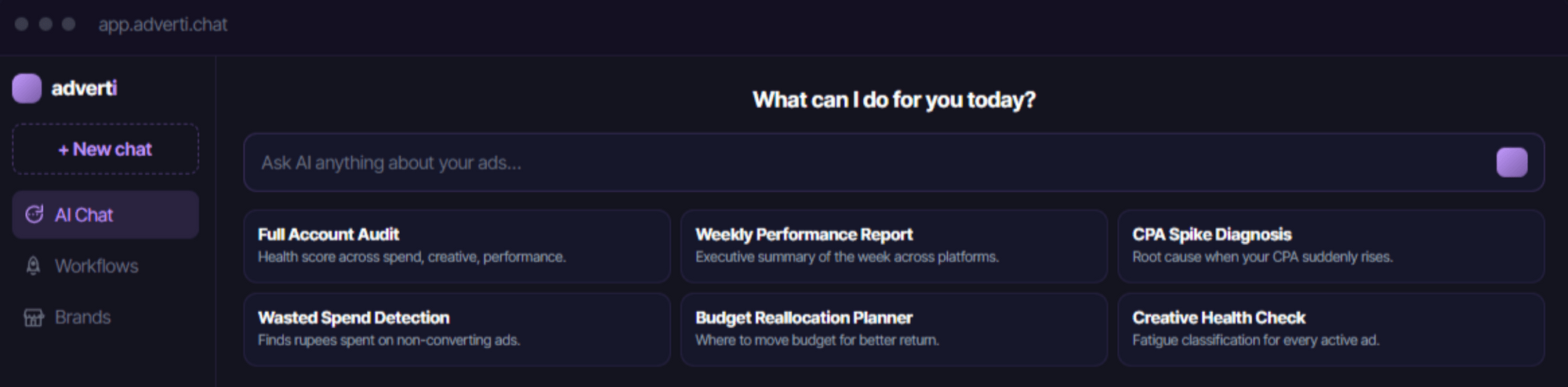This screenshot has height=387, width=1568.
Task: Click the adverti brand name text
Action: pos(84,89)
